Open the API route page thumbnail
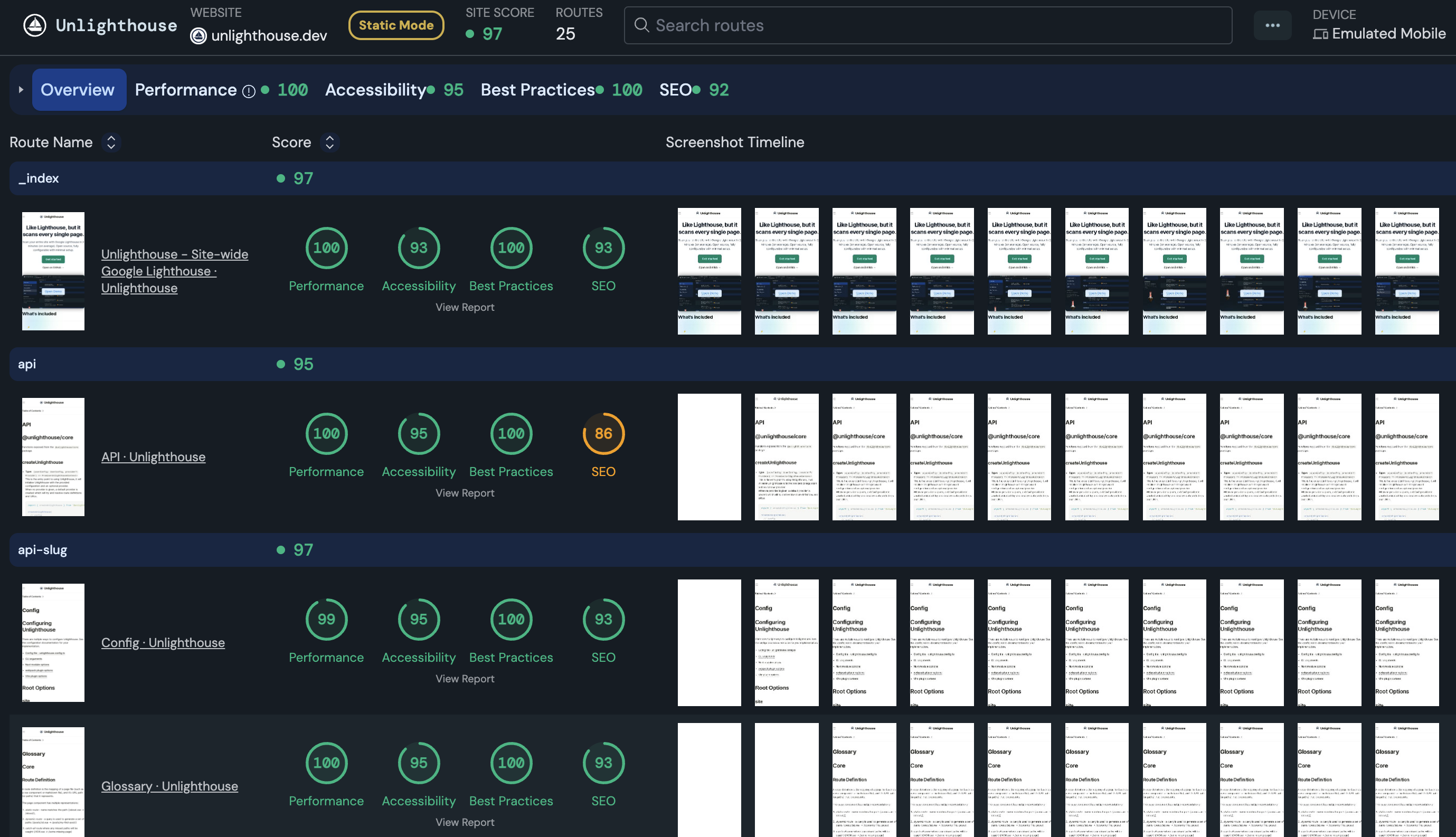 point(53,456)
